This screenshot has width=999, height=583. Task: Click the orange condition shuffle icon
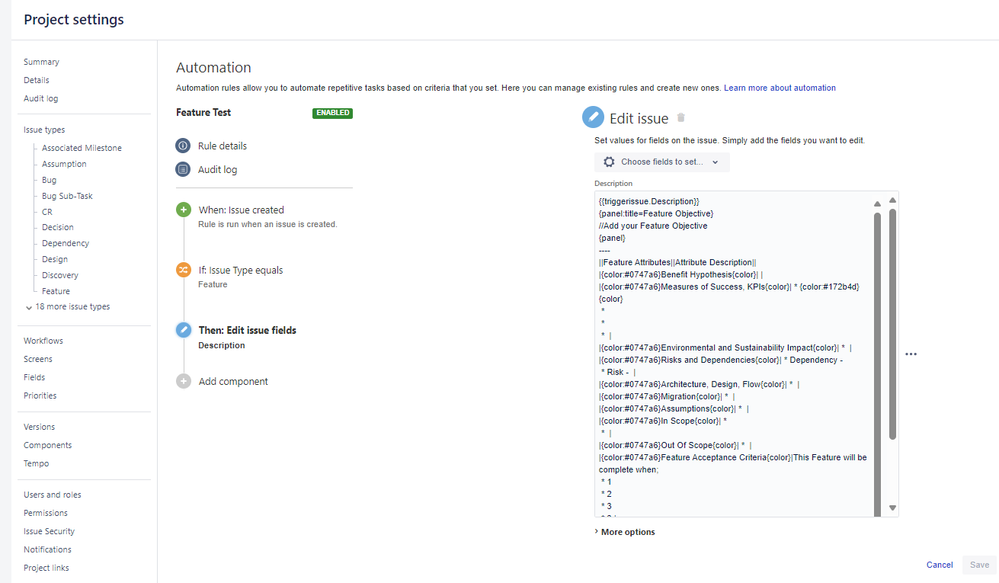point(183,270)
